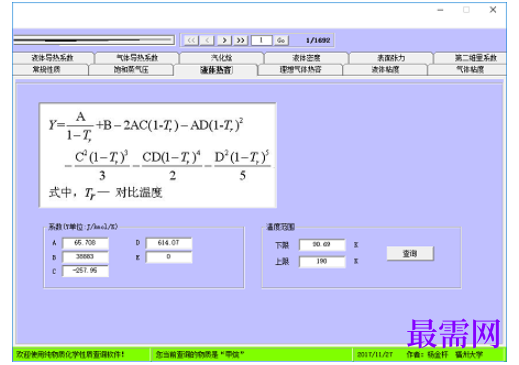This screenshot has height=365, width=519.
Task: Click the coefficient C field showing -257.95
Action: pyautogui.click(x=85, y=270)
